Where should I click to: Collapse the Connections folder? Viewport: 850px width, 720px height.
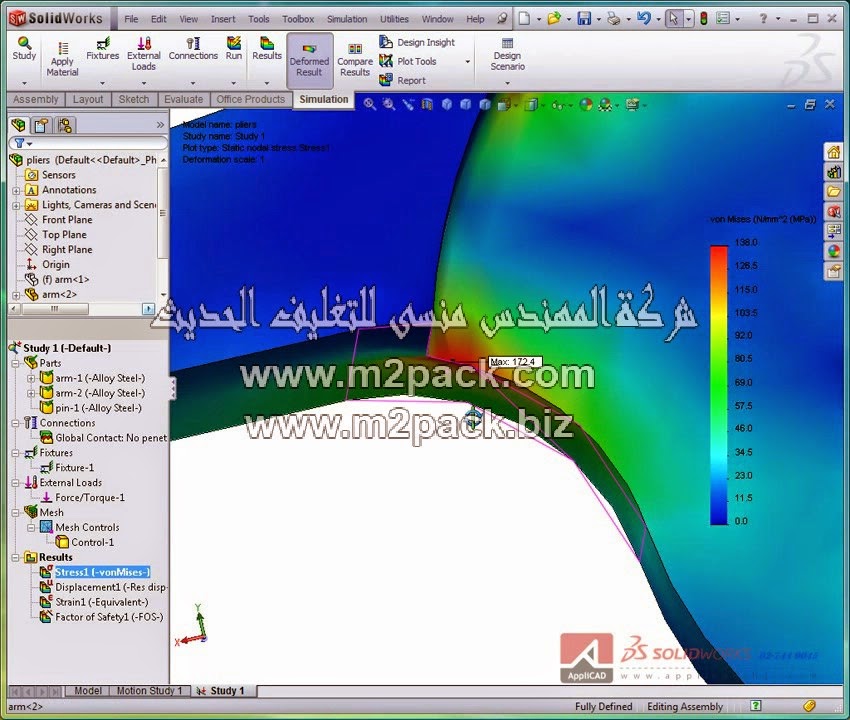[x=15, y=423]
